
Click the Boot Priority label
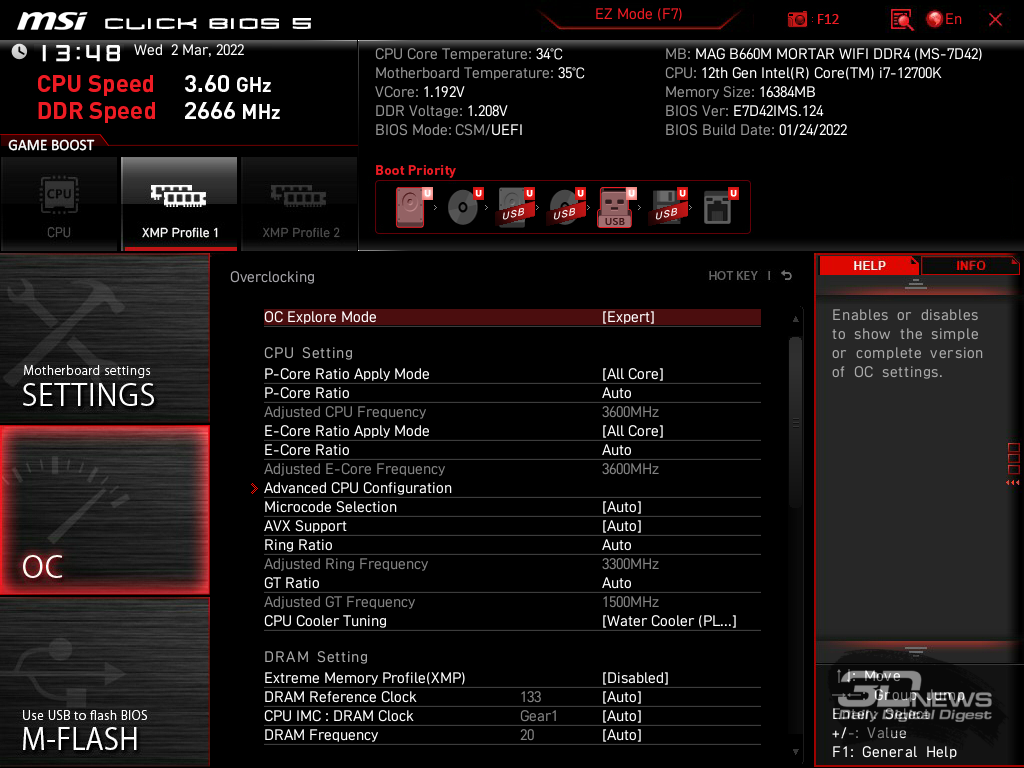[415, 170]
